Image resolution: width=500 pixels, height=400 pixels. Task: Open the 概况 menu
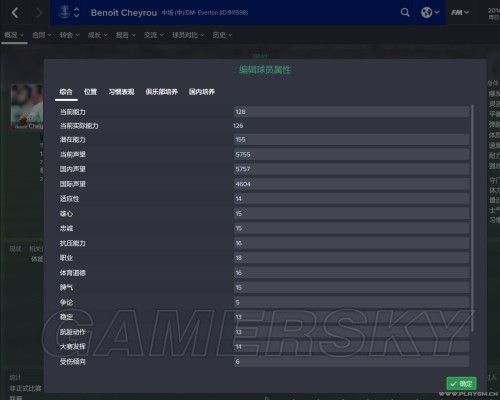pos(14,35)
